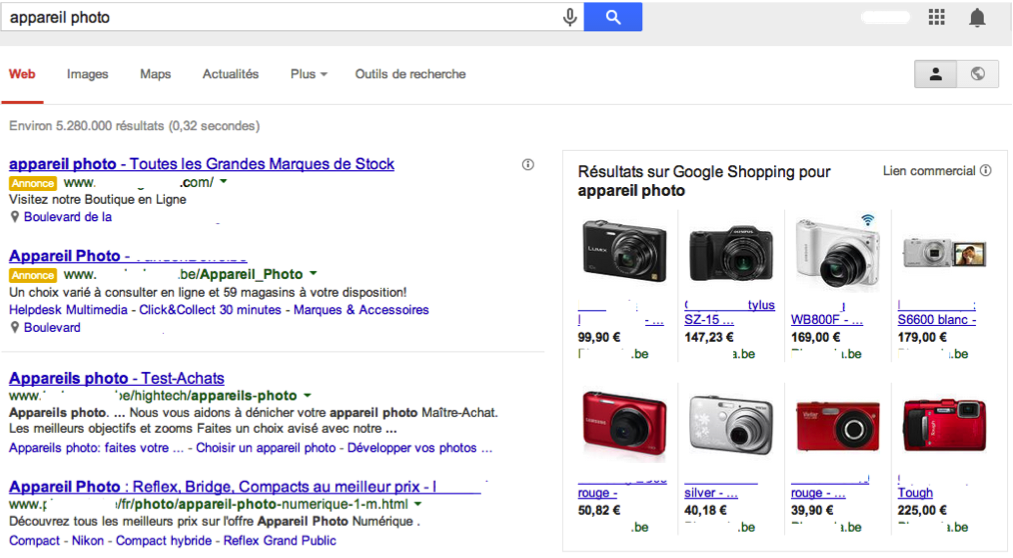Open the Google apps grid icon
The height and width of the screenshot is (558, 1013).
(937, 17)
